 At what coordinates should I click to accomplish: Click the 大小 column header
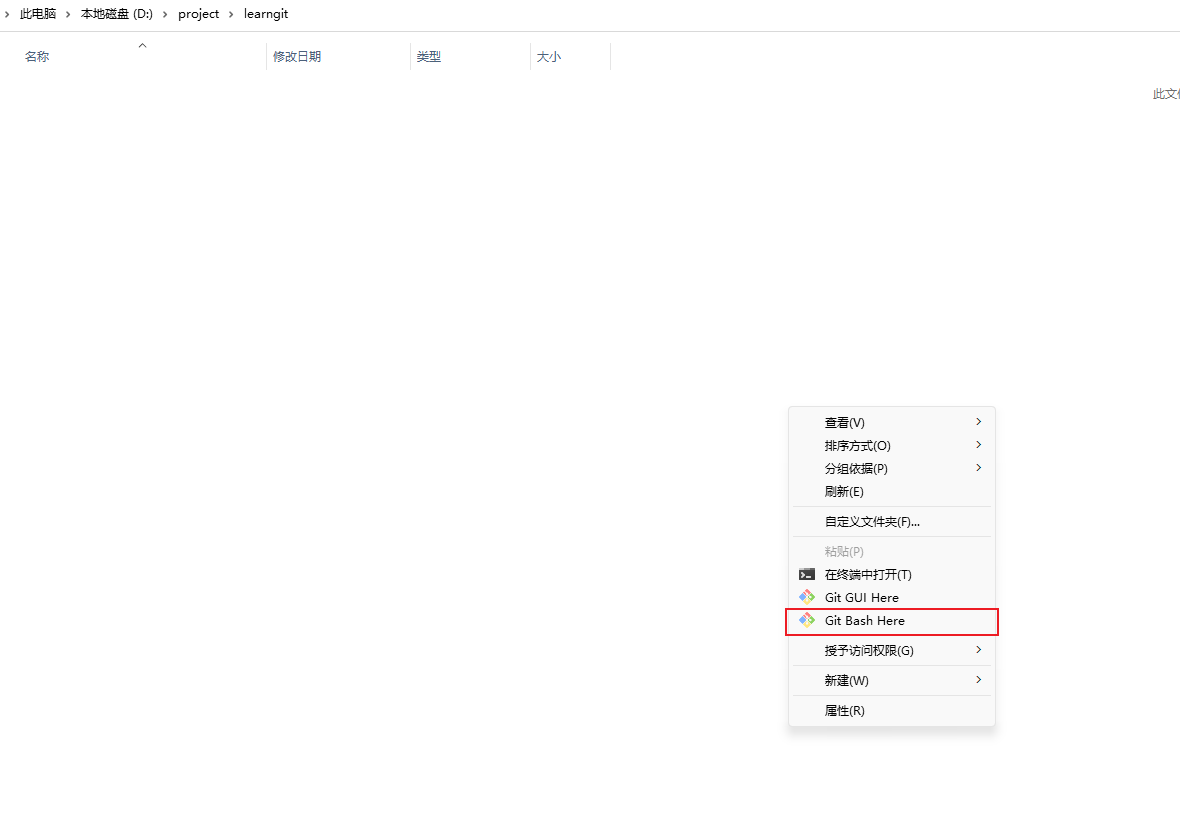tap(549, 57)
